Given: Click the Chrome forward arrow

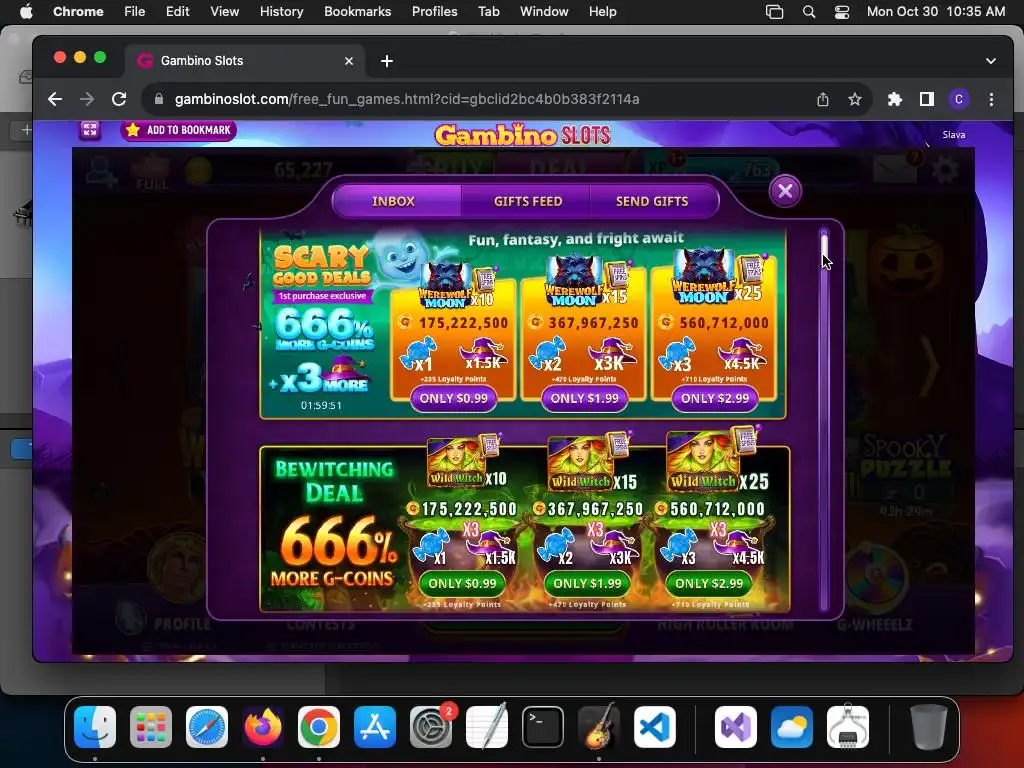Looking at the screenshot, I should tap(87, 99).
